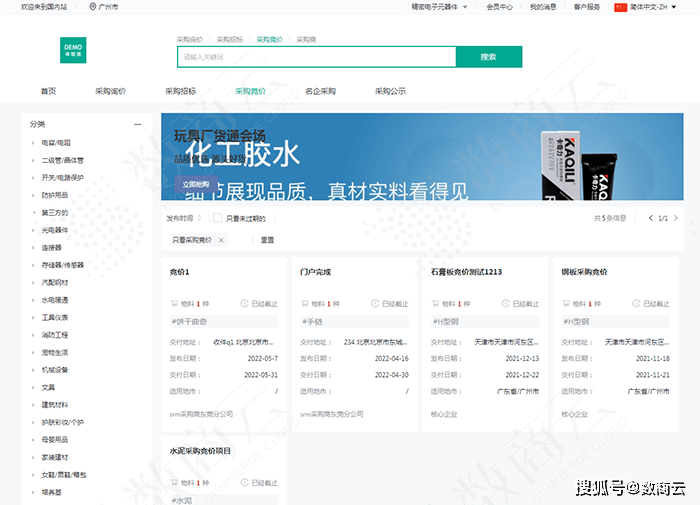This screenshot has height=505, width=700.
Task: Select the 水电暖通 category
Action: coord(54,300)
